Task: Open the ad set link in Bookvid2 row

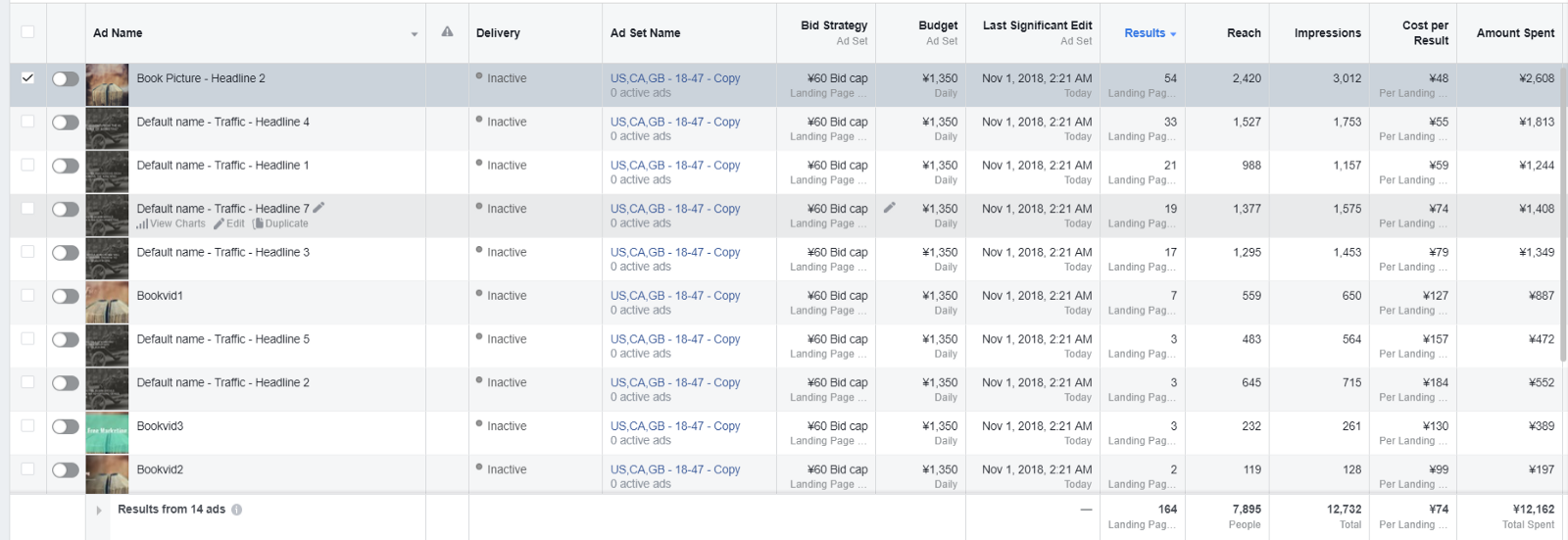Action: click(675, 469)
